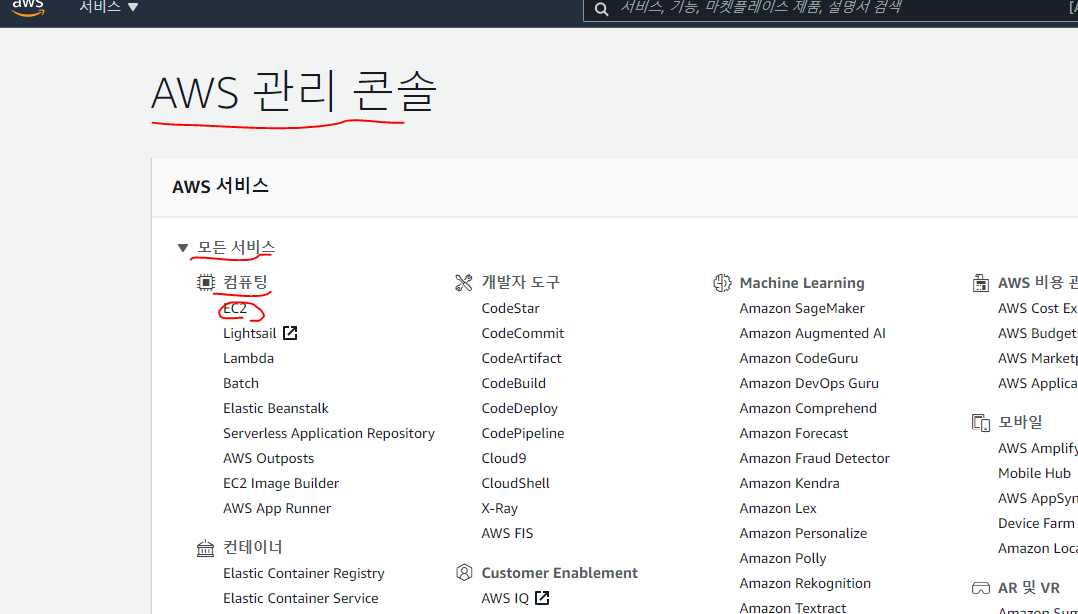The height and width of the screenshot is (614, 1078).
Task: Click the 컴퓨팅 category heading
Action: click(x=245, y=283)
